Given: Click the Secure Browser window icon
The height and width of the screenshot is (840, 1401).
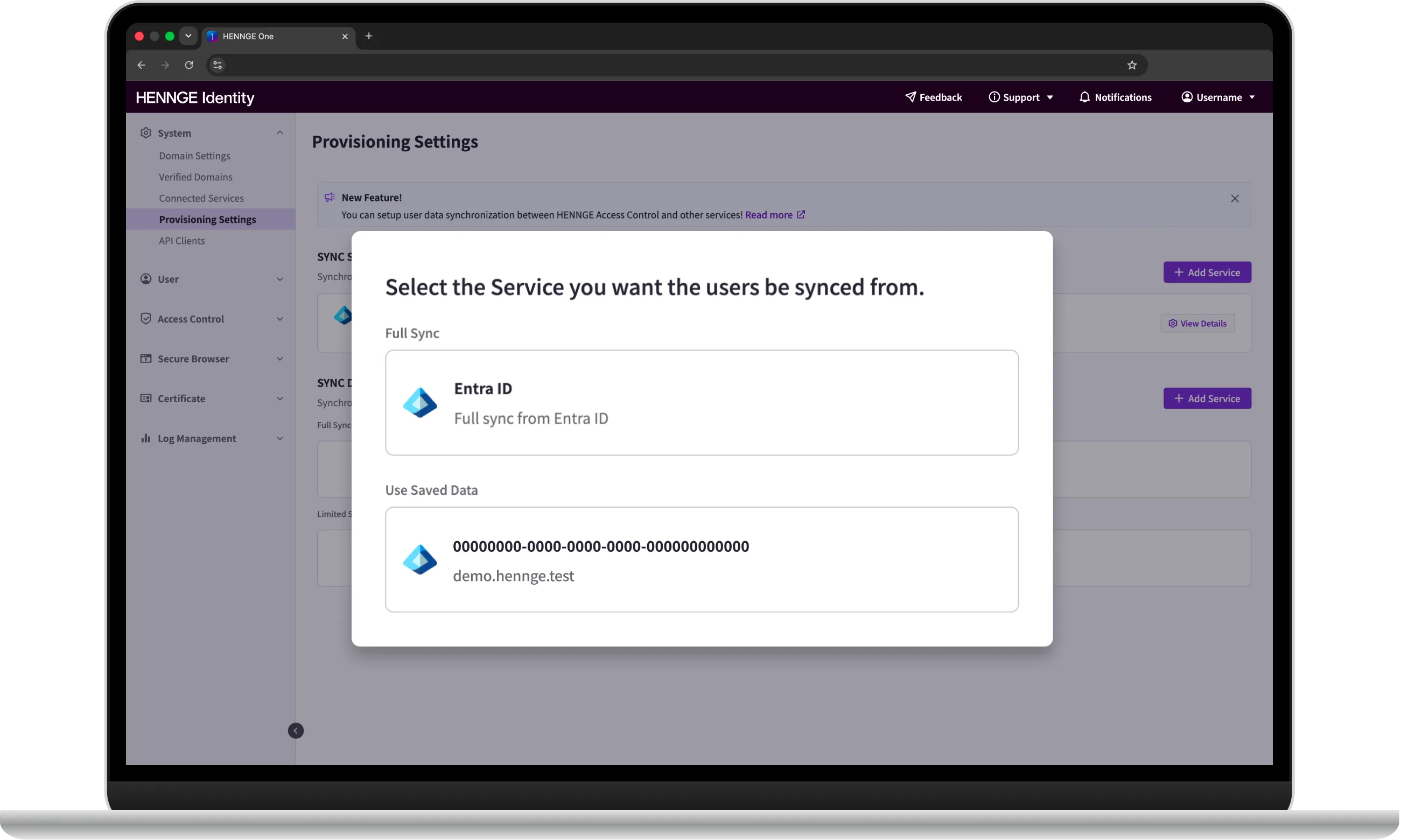Looking at the screenshot, I should pyautogui.click(x=146, y=359).
